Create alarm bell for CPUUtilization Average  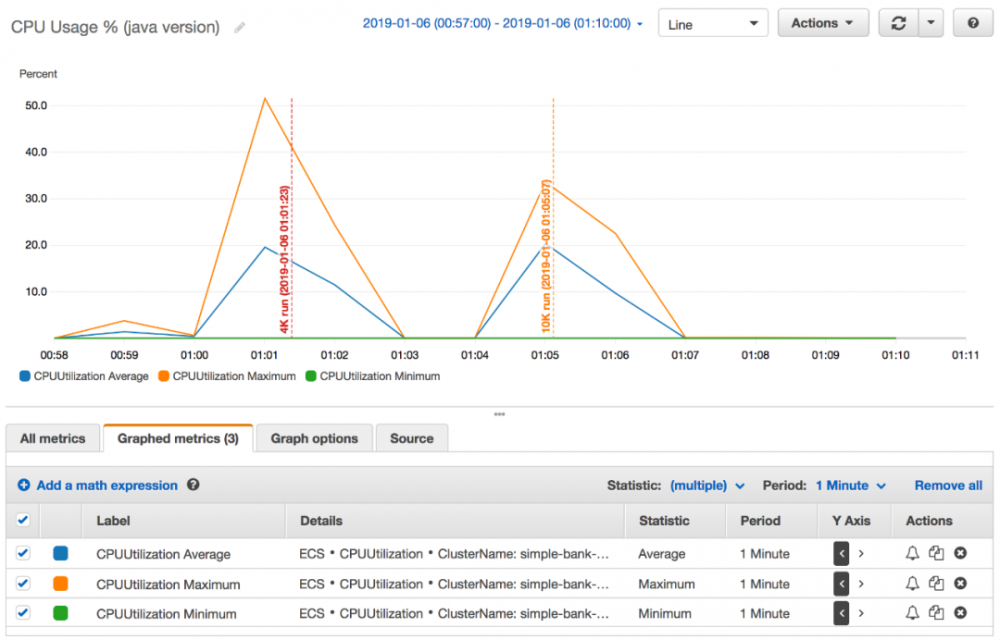click(x=913, y=553)
